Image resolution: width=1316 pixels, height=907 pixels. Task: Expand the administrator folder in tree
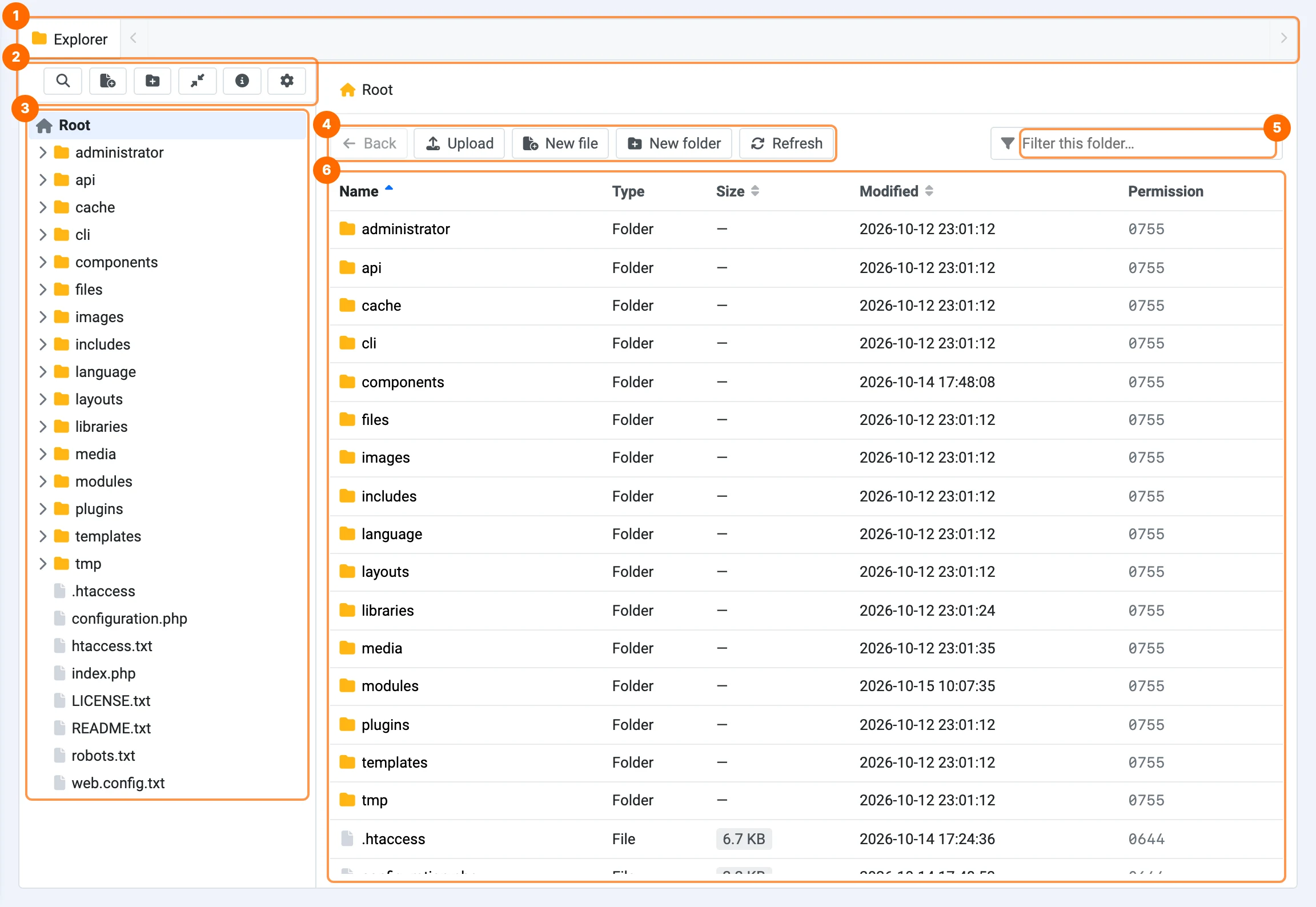point(43,152)
